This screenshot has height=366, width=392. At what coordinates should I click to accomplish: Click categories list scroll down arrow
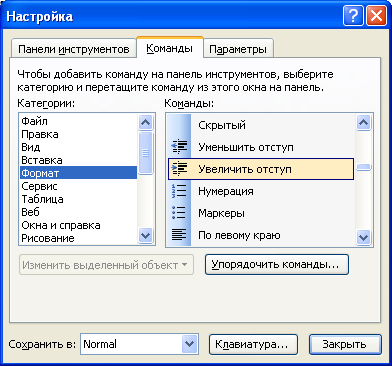click(145, 236)
